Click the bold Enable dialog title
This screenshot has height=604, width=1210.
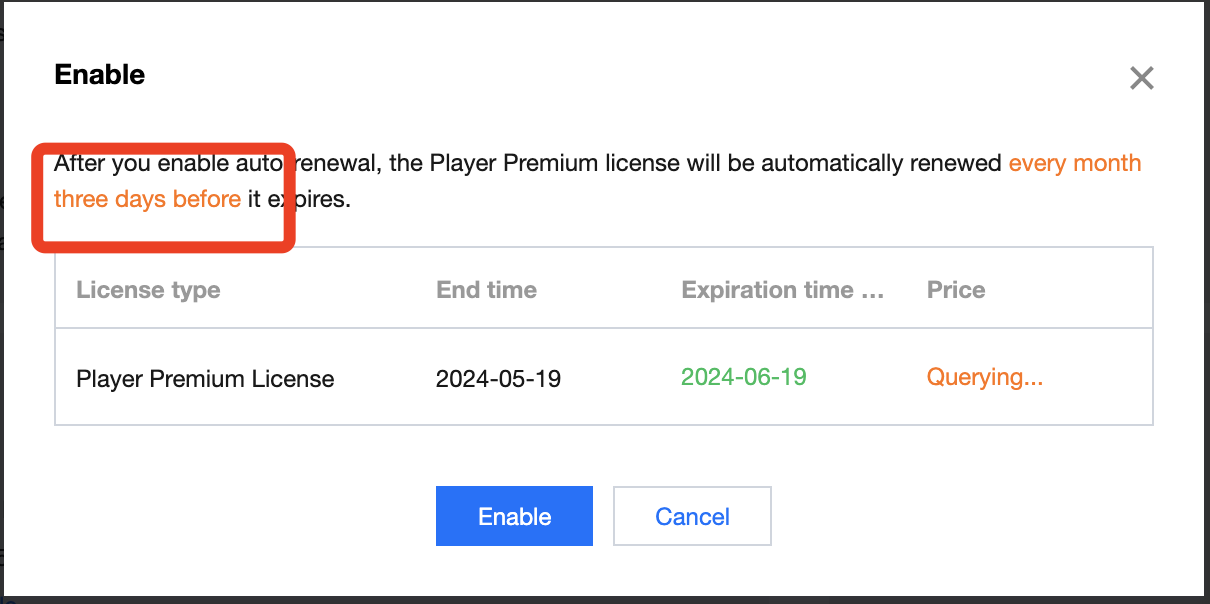[99, 74]
